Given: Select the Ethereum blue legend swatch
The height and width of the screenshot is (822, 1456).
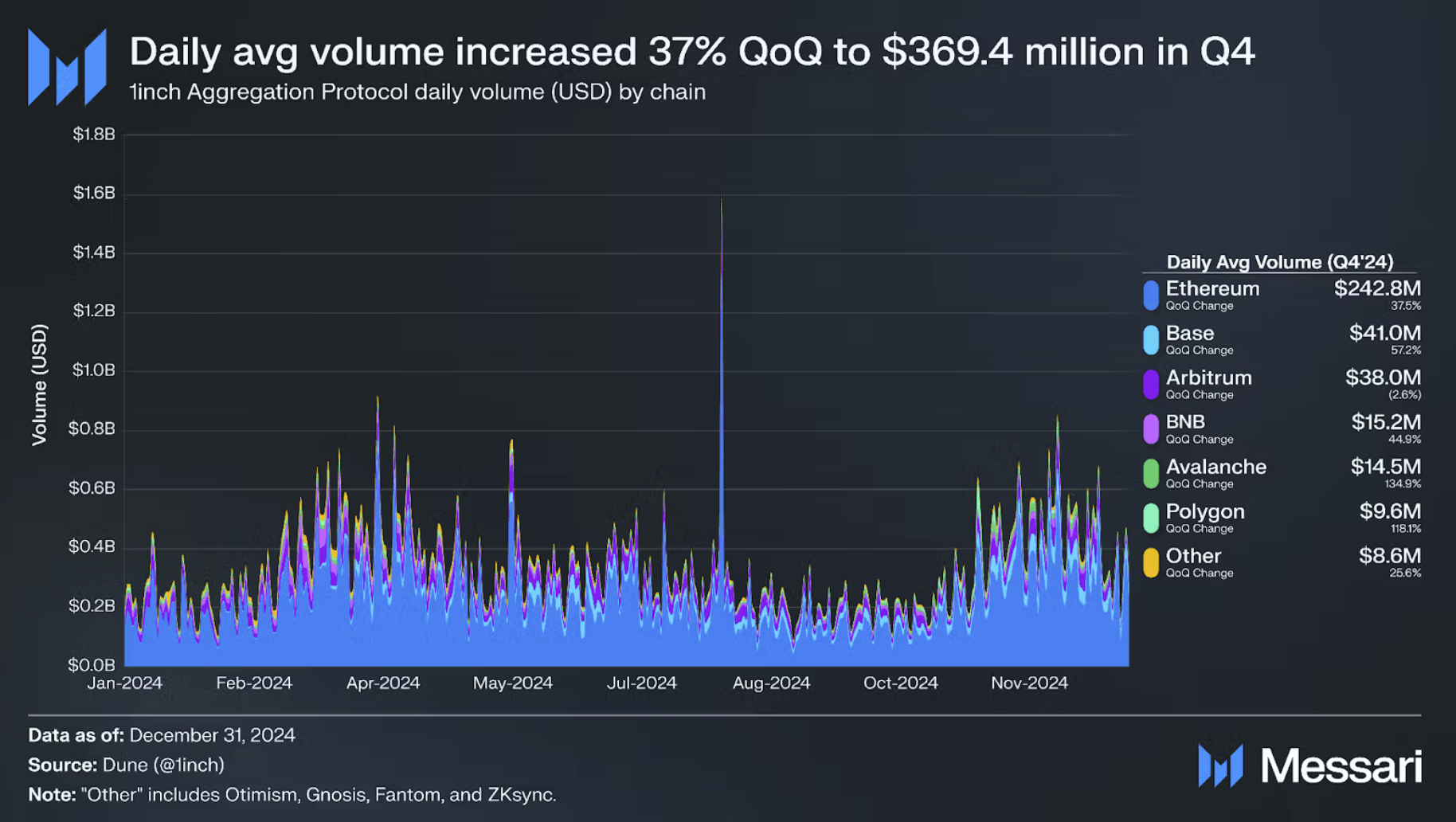Looking at the screenshot, I should click(1151, 296).
